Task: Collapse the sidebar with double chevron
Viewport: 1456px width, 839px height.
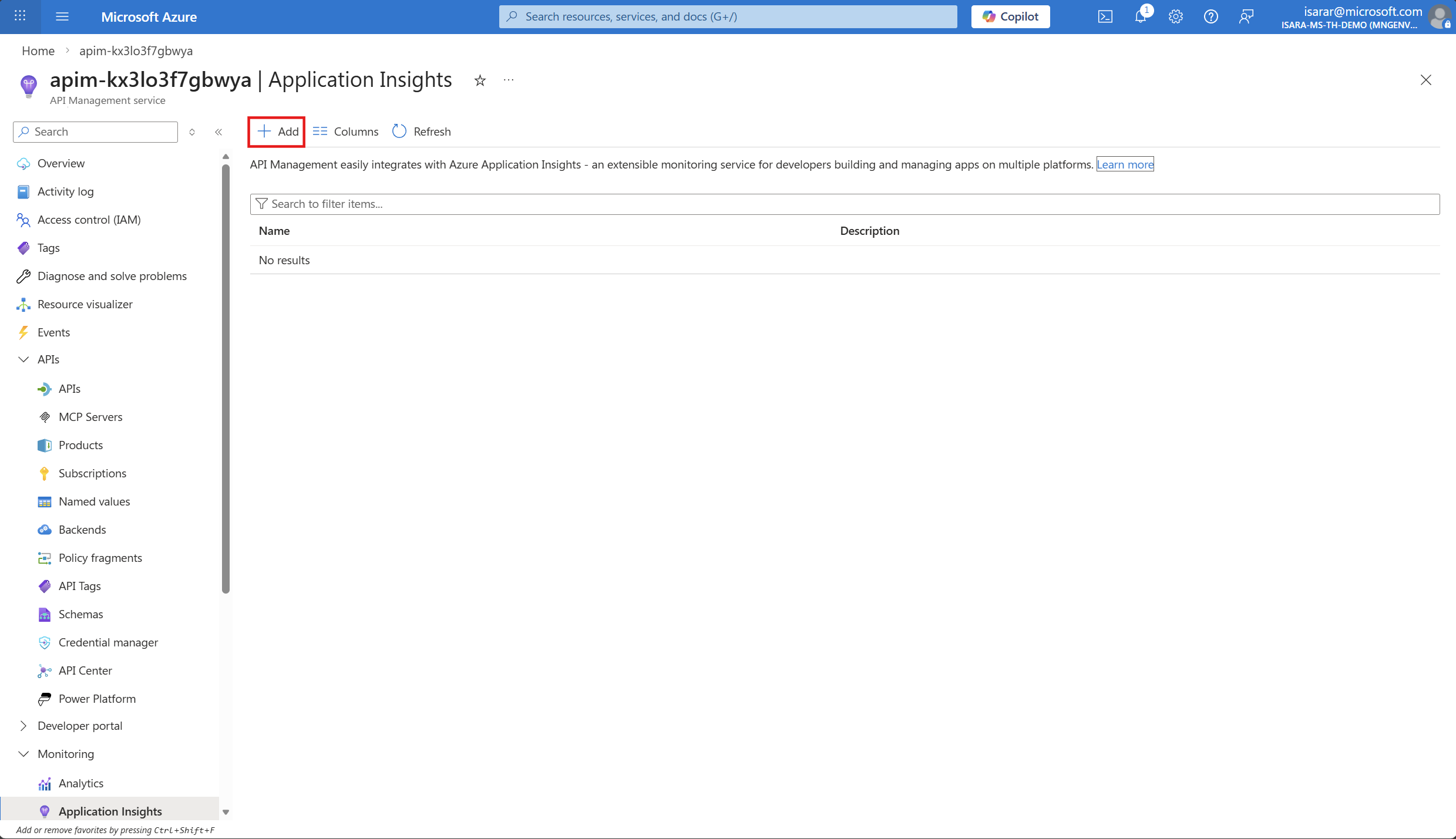Action: tap(218, 132)
